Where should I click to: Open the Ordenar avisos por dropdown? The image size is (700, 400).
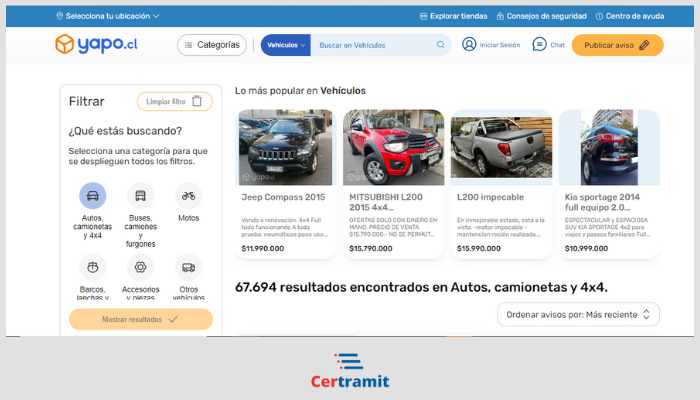[578, 315]
